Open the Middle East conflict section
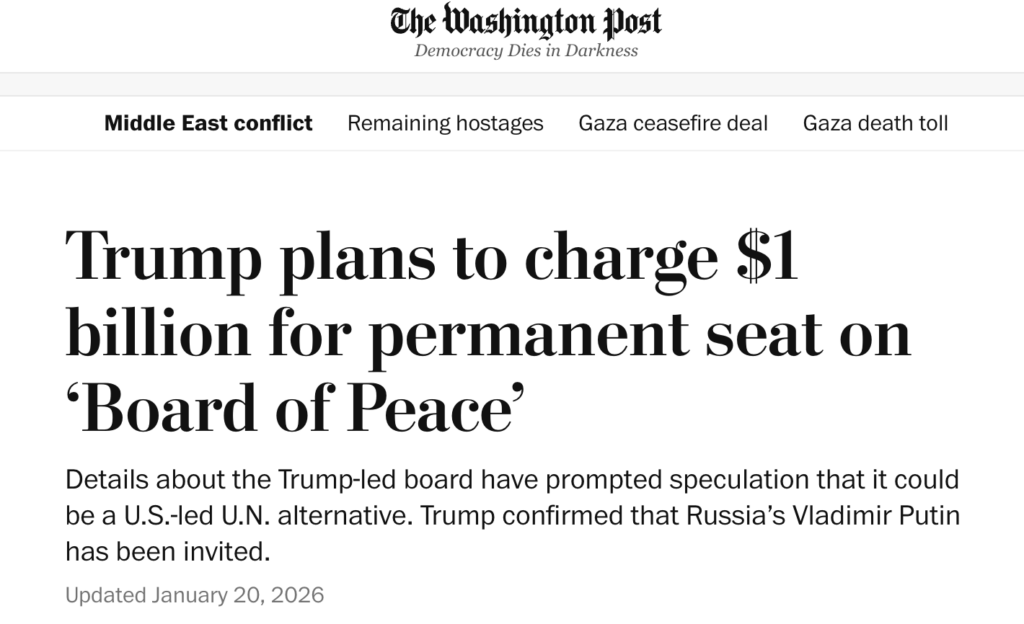This screenshot has height=624, width=1024. 208,123
